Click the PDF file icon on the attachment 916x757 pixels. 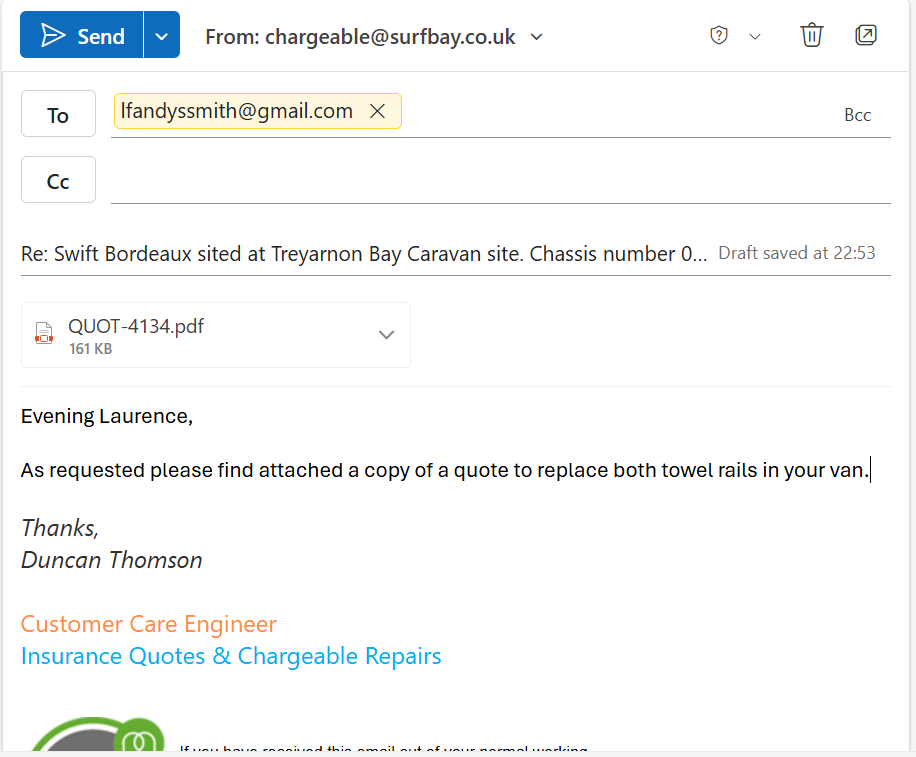point(44,334)
